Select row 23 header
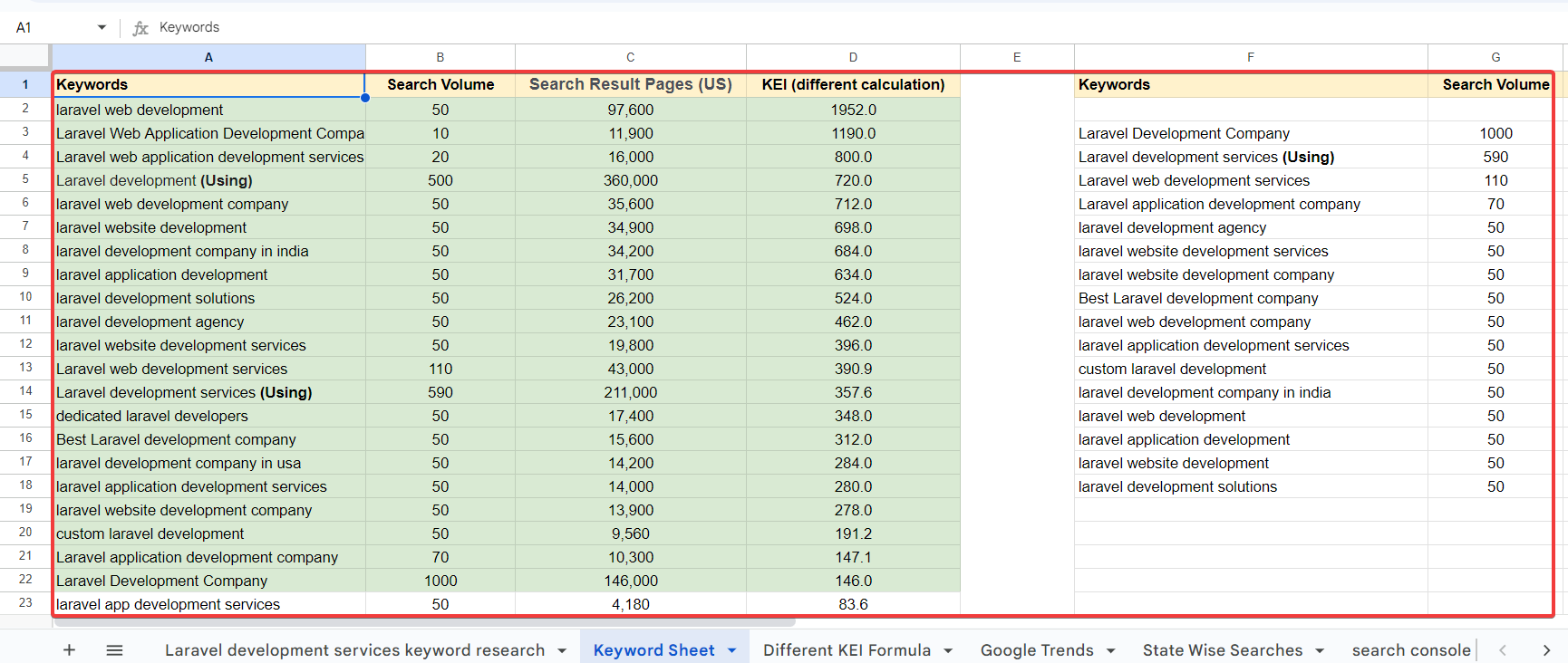The height and width of the screenshot is (663, 1568). point(25,603)
